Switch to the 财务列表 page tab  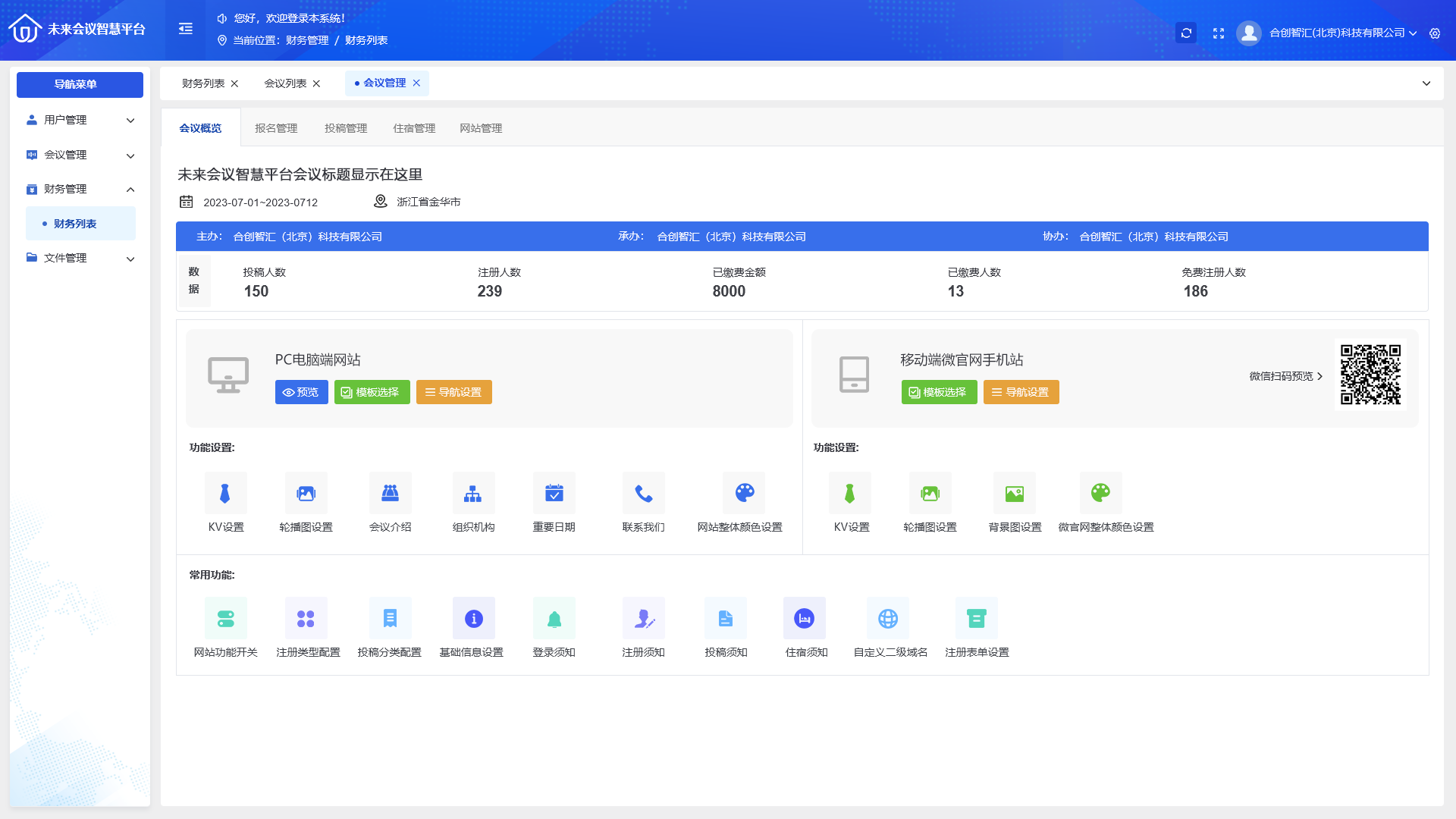[202, 83]
